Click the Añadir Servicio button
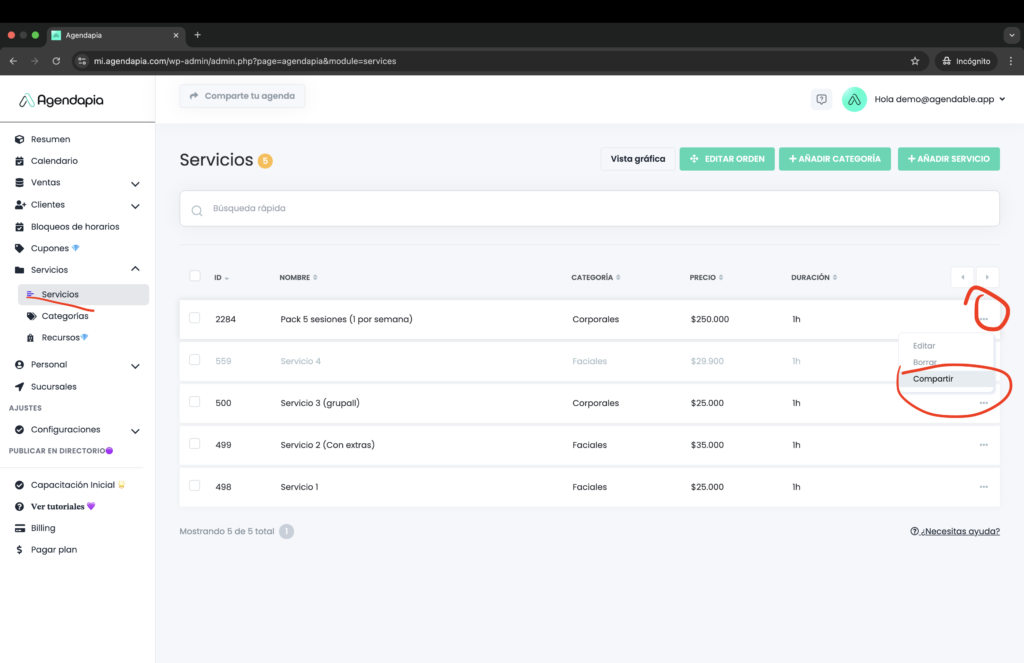This screenshot has height=663, width=1024. pyautogui.click(x=948, y=159)
